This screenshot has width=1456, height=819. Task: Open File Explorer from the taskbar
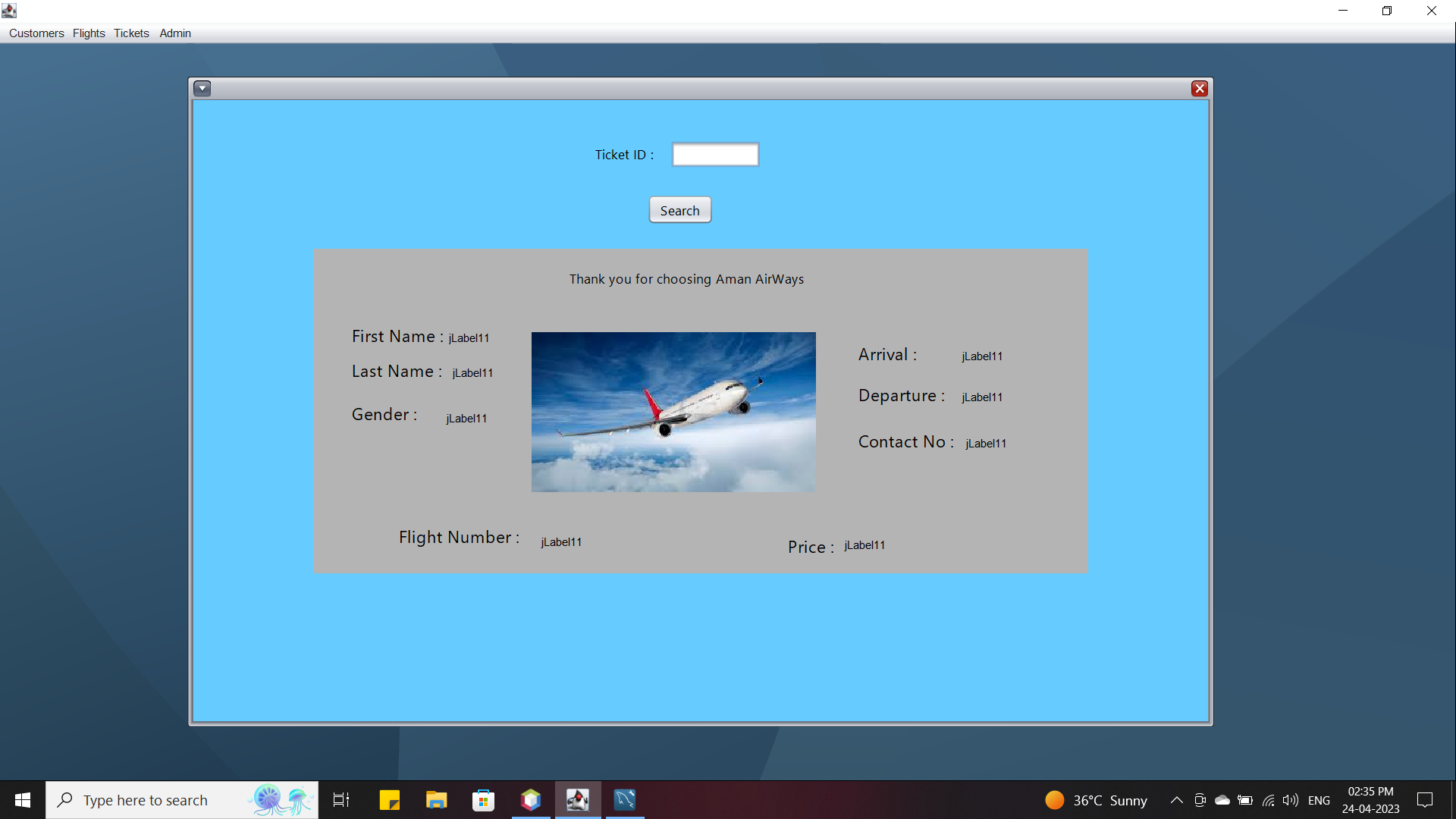(437, 800)
